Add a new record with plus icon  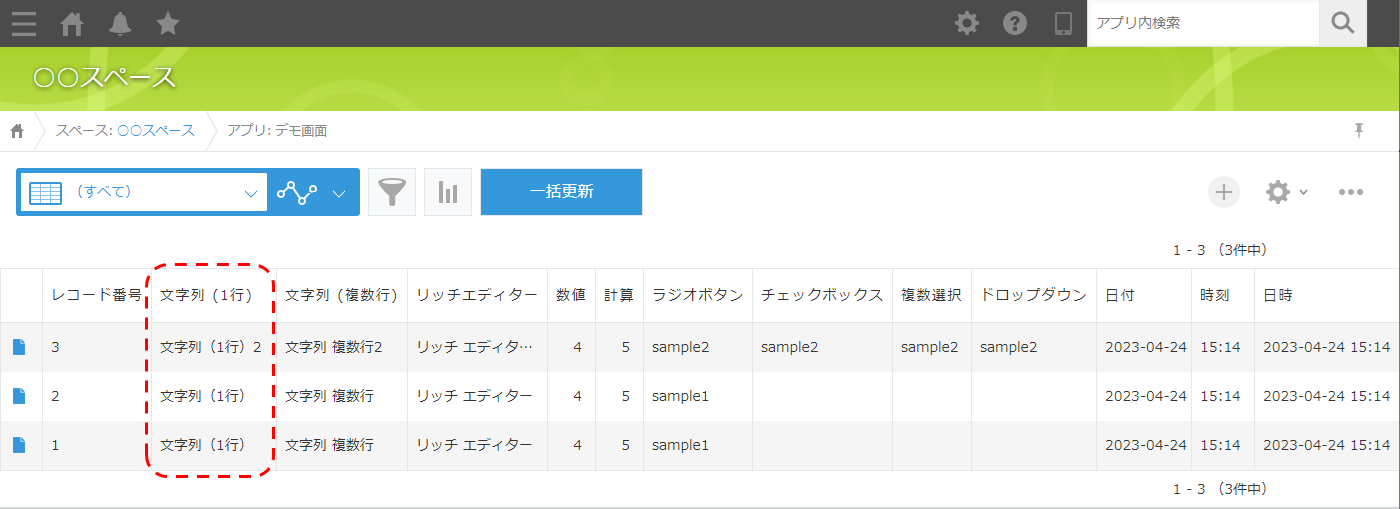[x=1224, y=192]
